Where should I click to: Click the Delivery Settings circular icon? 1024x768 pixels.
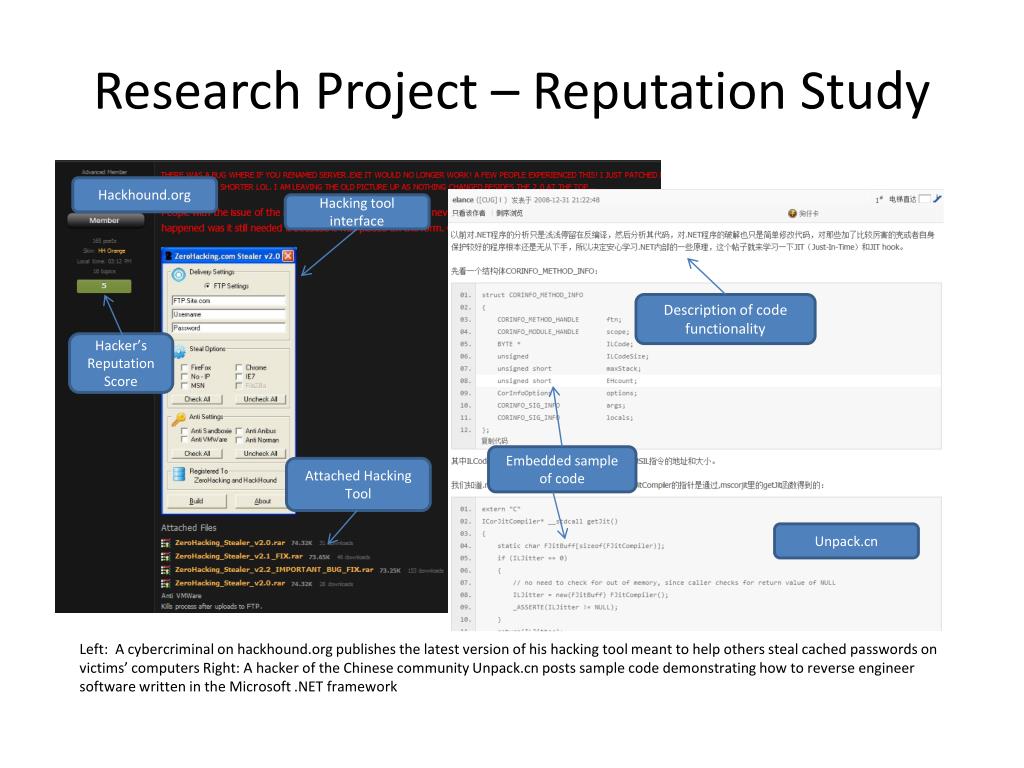(178, 275)
